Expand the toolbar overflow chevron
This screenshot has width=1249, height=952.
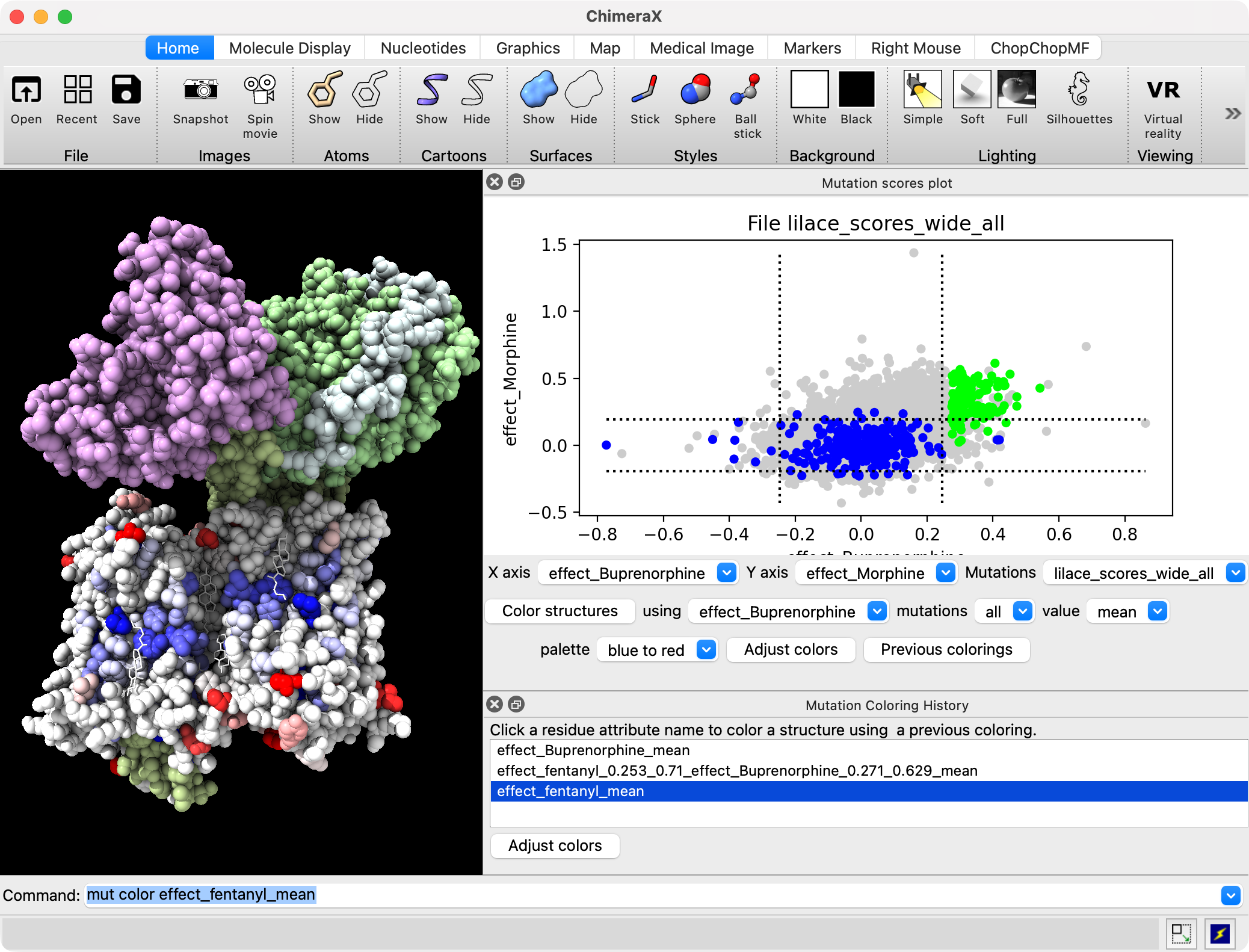click(1233, 114)
